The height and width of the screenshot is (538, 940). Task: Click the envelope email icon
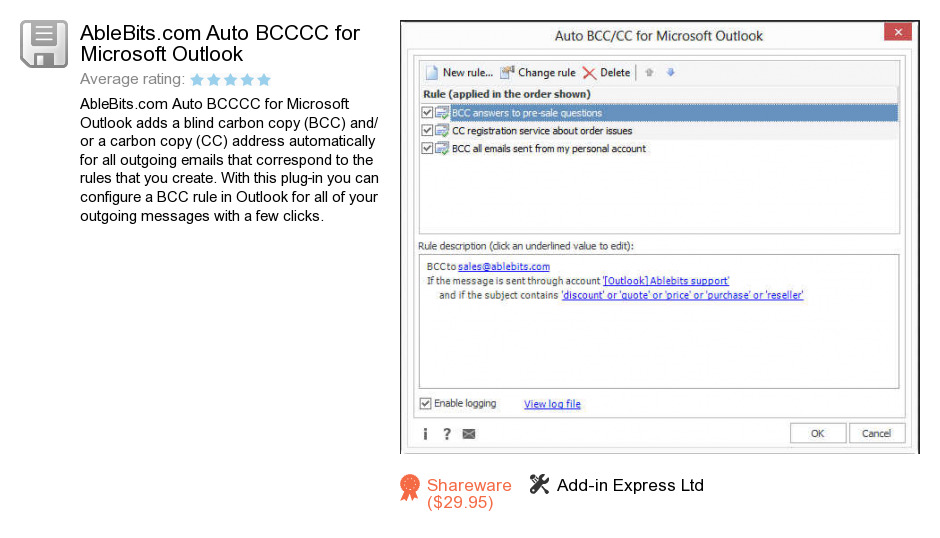(469, 434)
